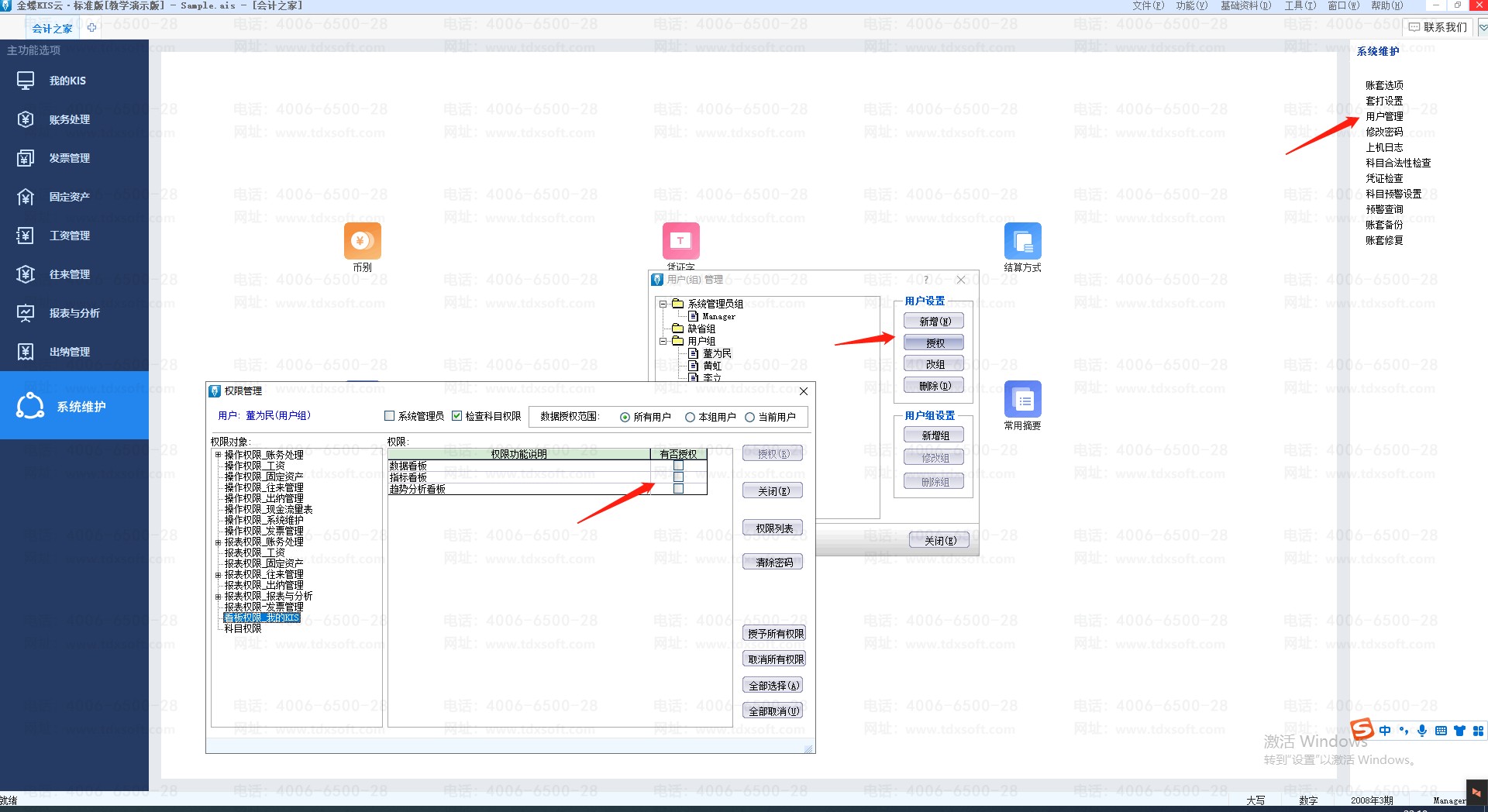
Task: Open the dropdown arrow beside 联系我们
Action: tap(1483, 27)
